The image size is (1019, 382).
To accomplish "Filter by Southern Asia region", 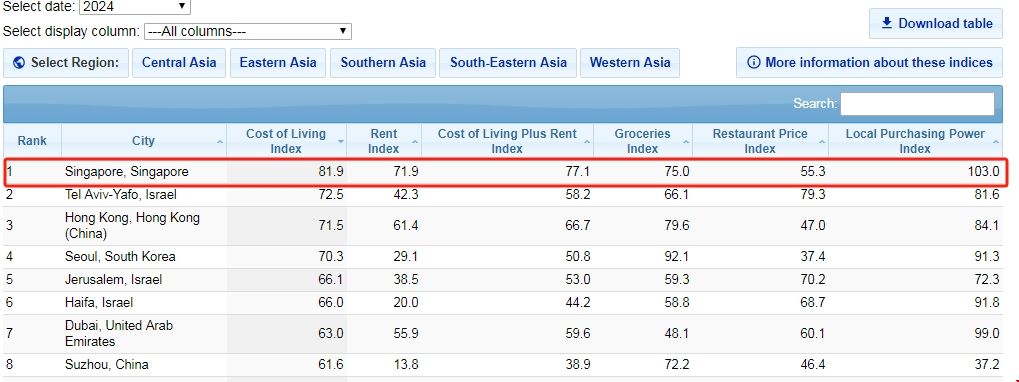I will pyautogui.click(x=383, y=63).
